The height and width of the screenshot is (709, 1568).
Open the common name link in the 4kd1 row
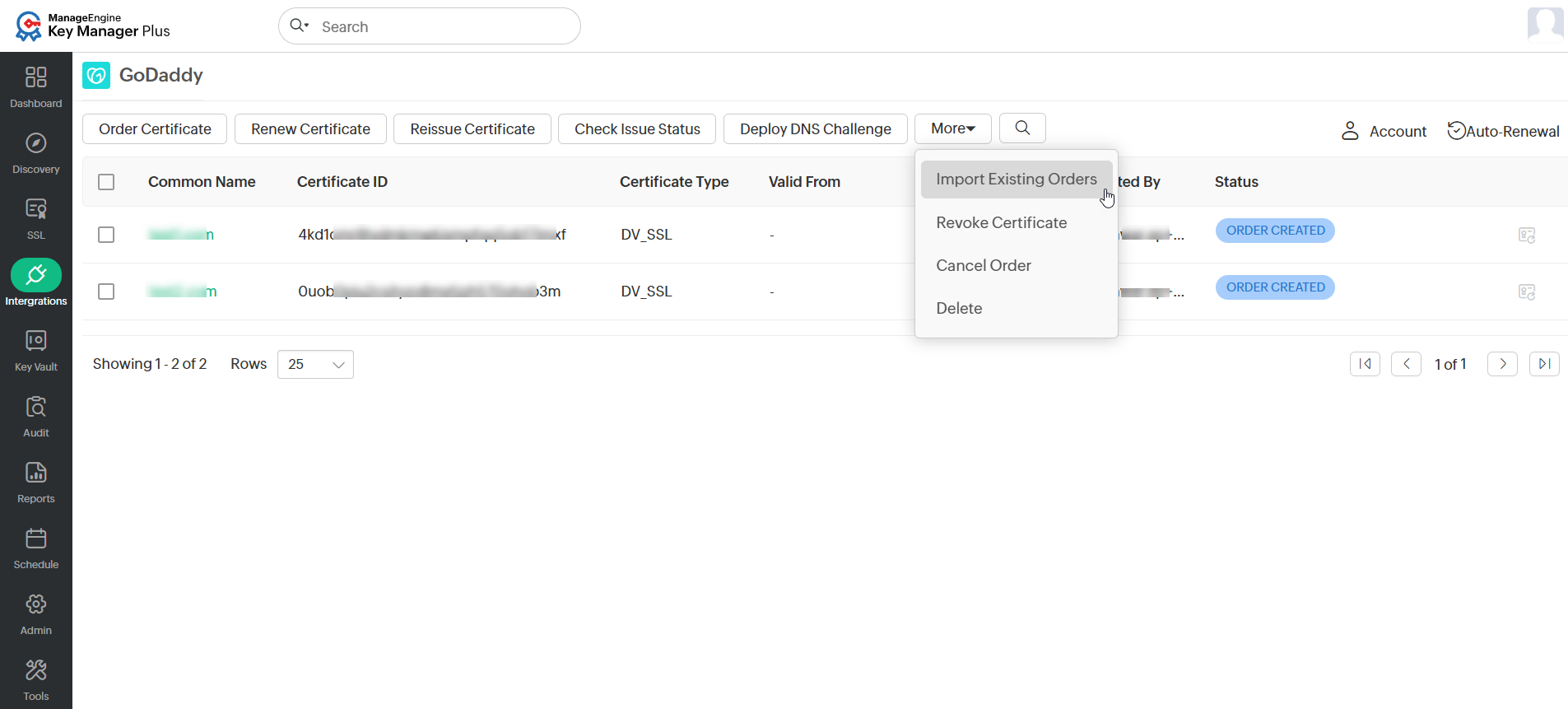181,235
